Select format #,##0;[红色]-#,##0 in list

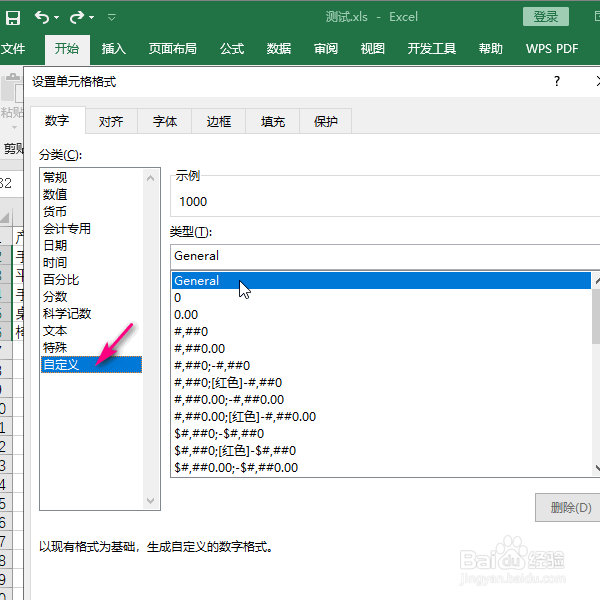pyautogui.click(x=381, y=382)
